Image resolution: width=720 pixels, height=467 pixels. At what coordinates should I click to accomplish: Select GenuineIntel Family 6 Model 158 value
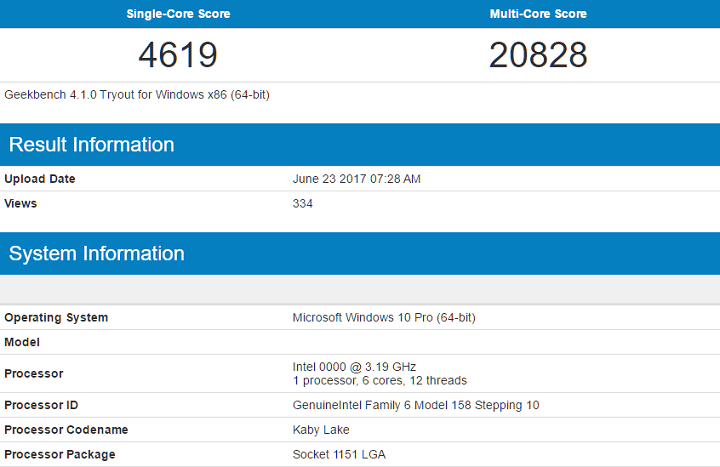tap(416, 405)
